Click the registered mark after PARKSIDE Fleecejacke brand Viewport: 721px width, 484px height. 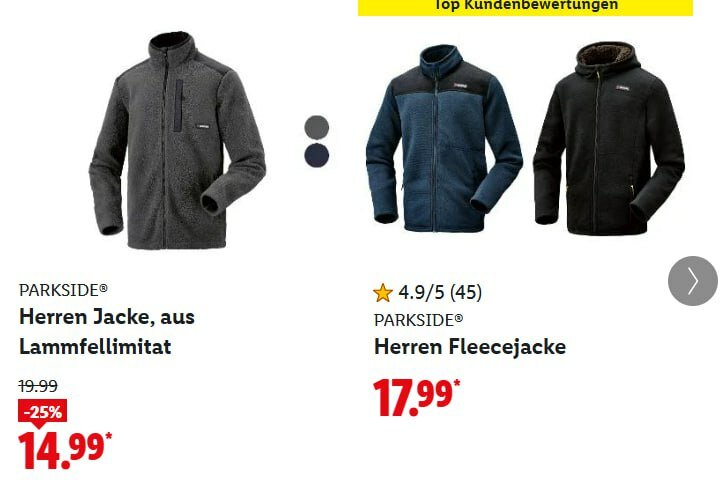click(459, 318)
